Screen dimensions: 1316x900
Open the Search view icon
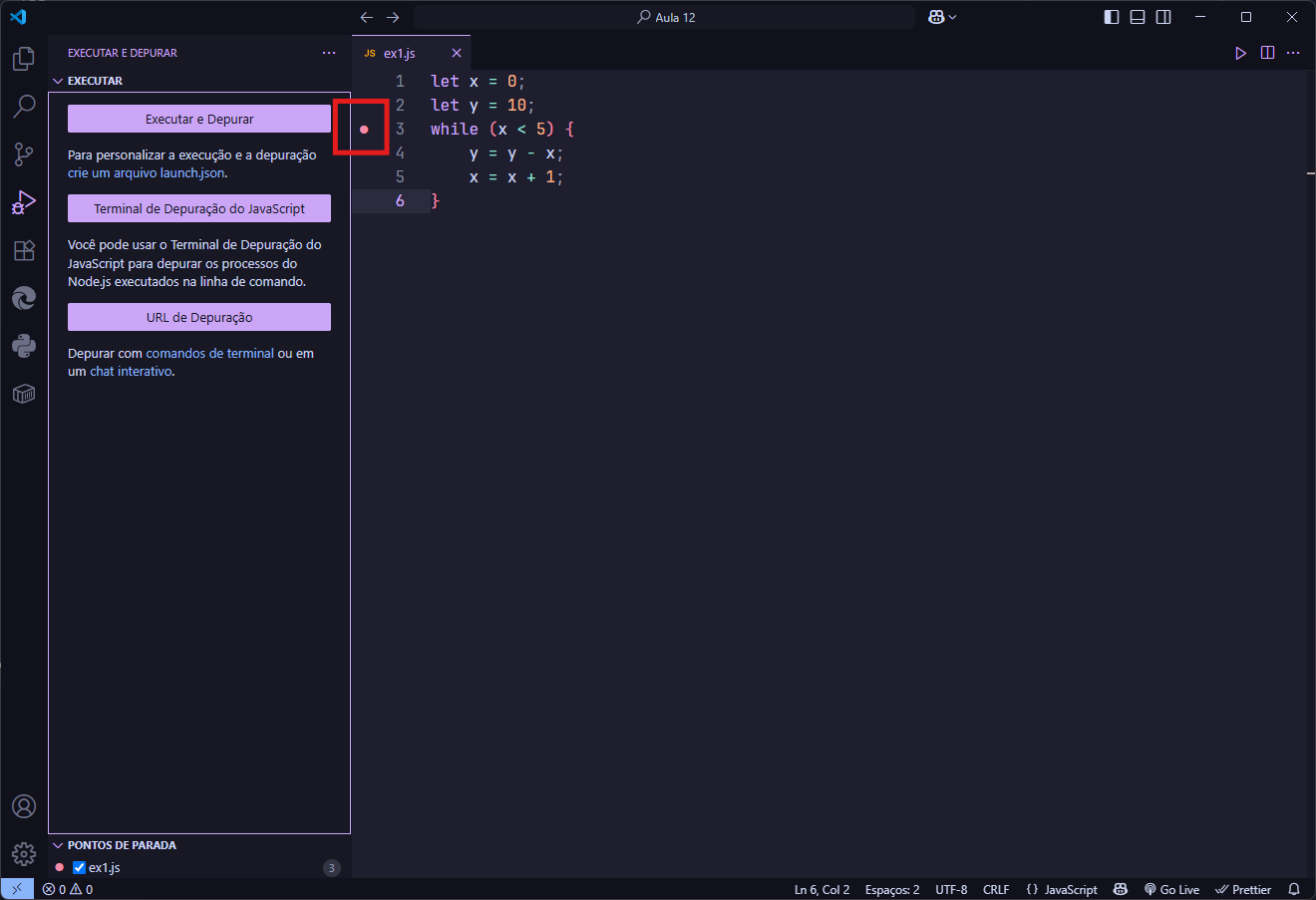click(24, 106)
